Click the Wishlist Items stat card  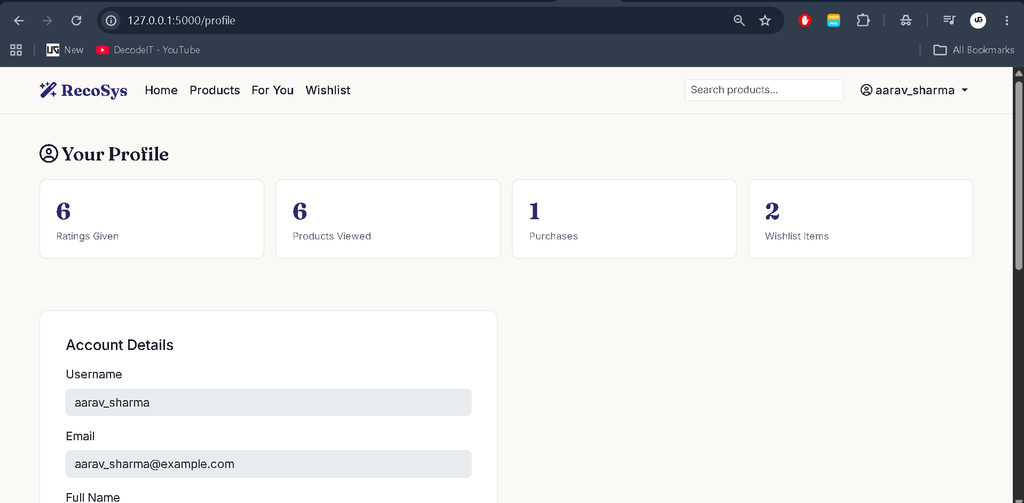[x=861, y=219]
